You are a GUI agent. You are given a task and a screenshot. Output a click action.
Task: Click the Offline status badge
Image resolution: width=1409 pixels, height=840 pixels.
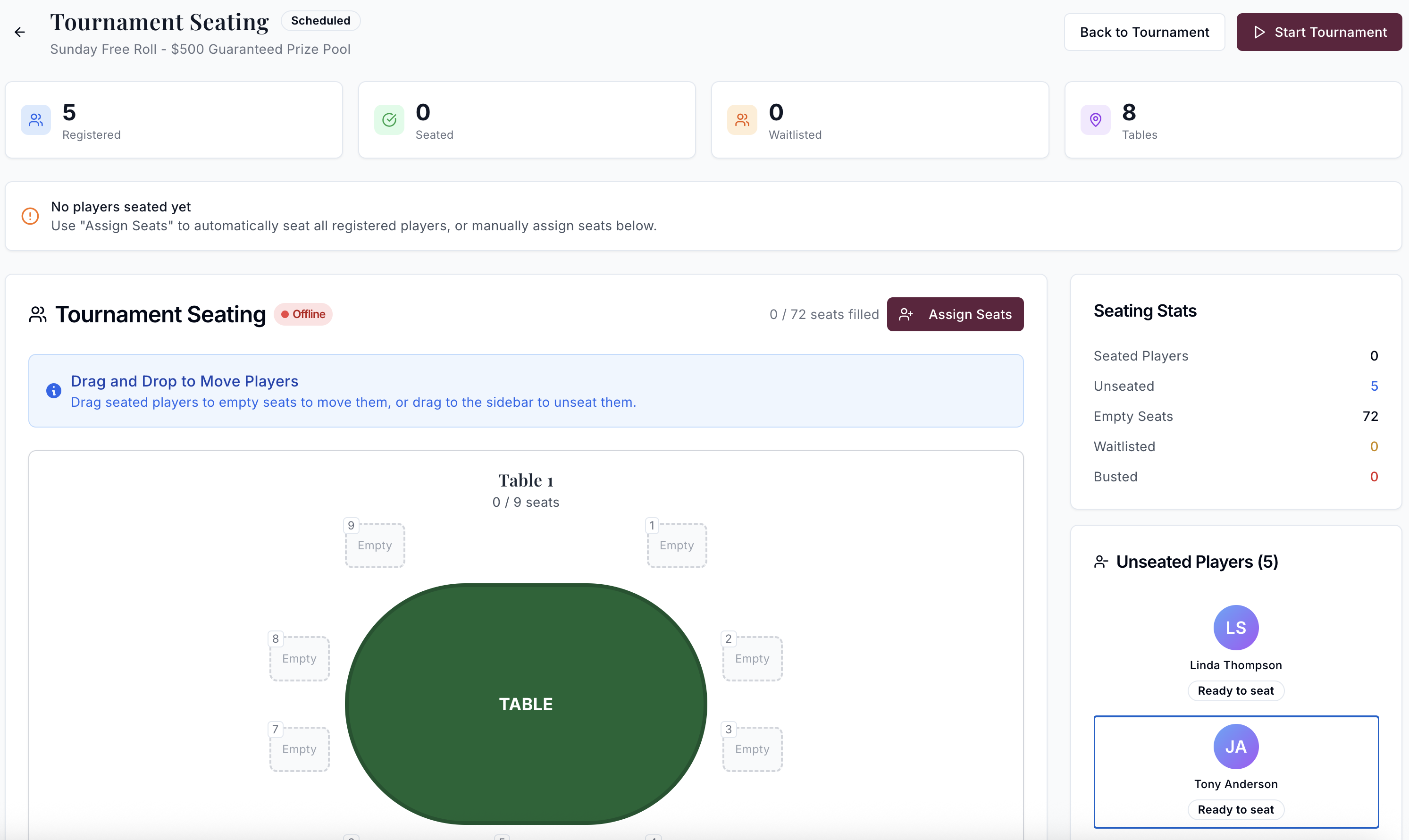pyautogui.click(x=303, y=314)
